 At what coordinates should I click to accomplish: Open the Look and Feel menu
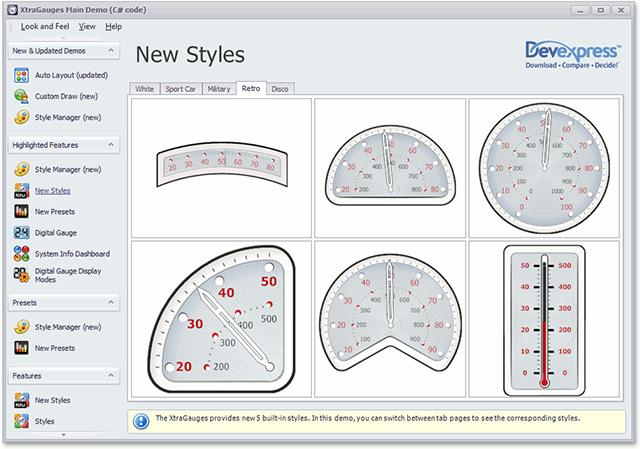[46, 26]
